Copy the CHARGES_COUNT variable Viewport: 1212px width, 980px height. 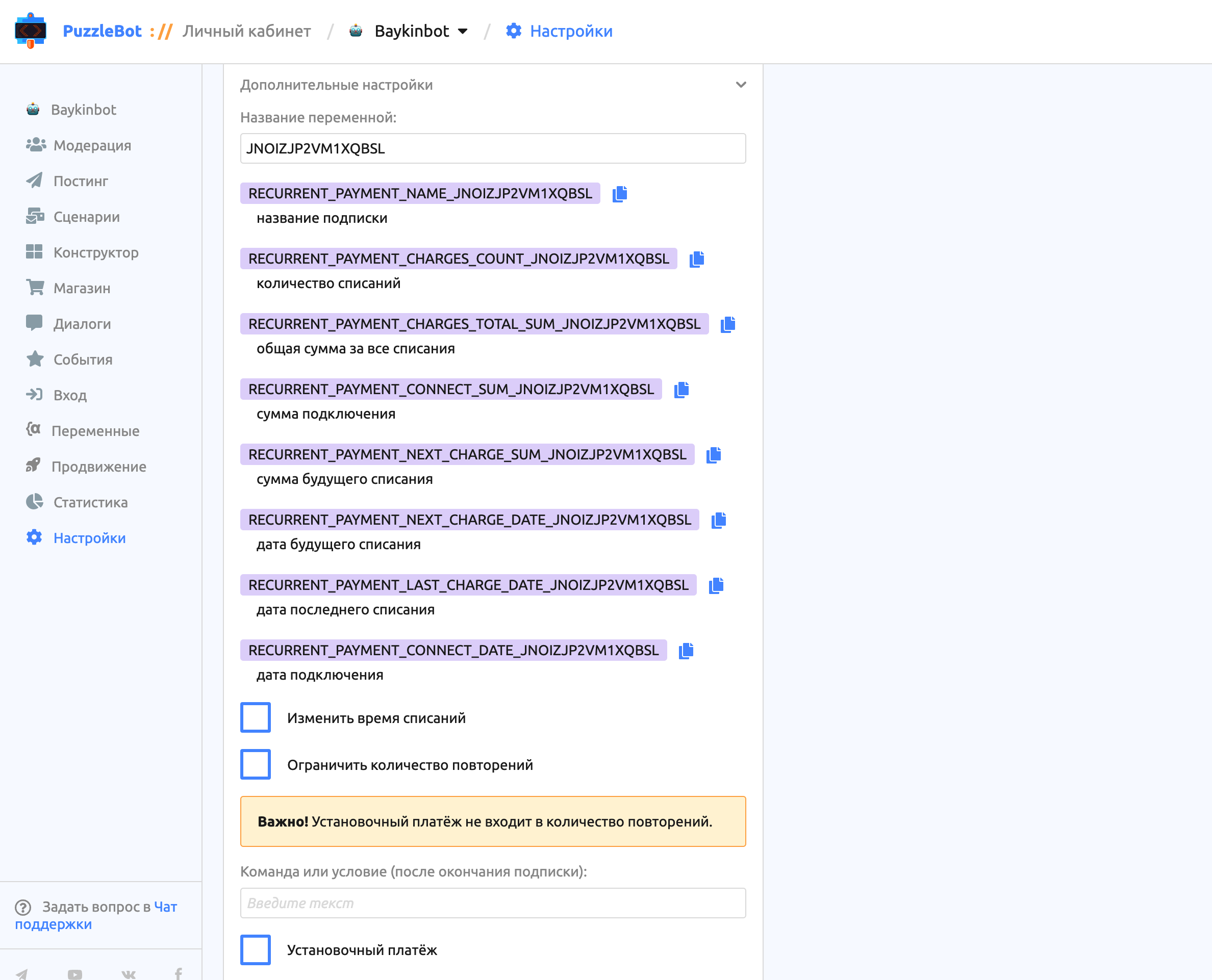click(696, 259)
